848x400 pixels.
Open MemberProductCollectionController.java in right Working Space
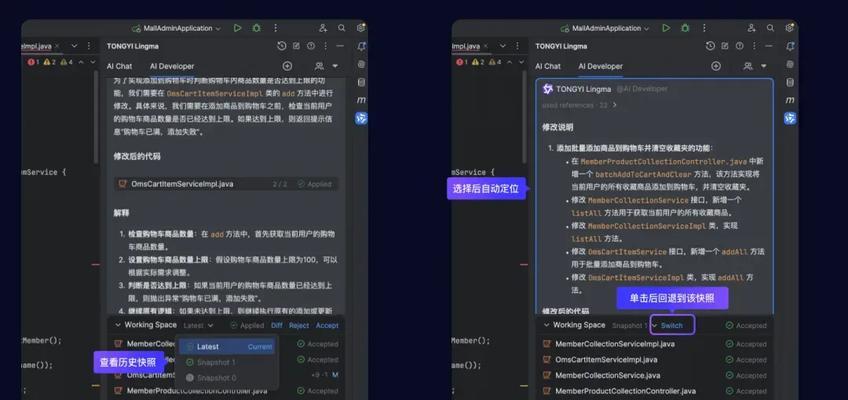point(625,391)
